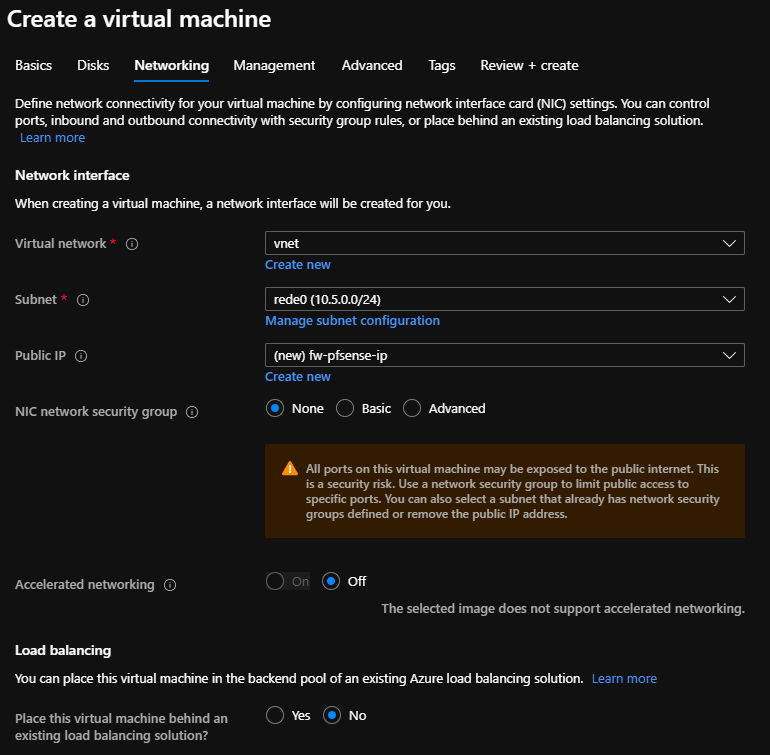Open the Virtual network dropdown
The height and width of the screenshot is (755, 770).
[x=504, y=243]
